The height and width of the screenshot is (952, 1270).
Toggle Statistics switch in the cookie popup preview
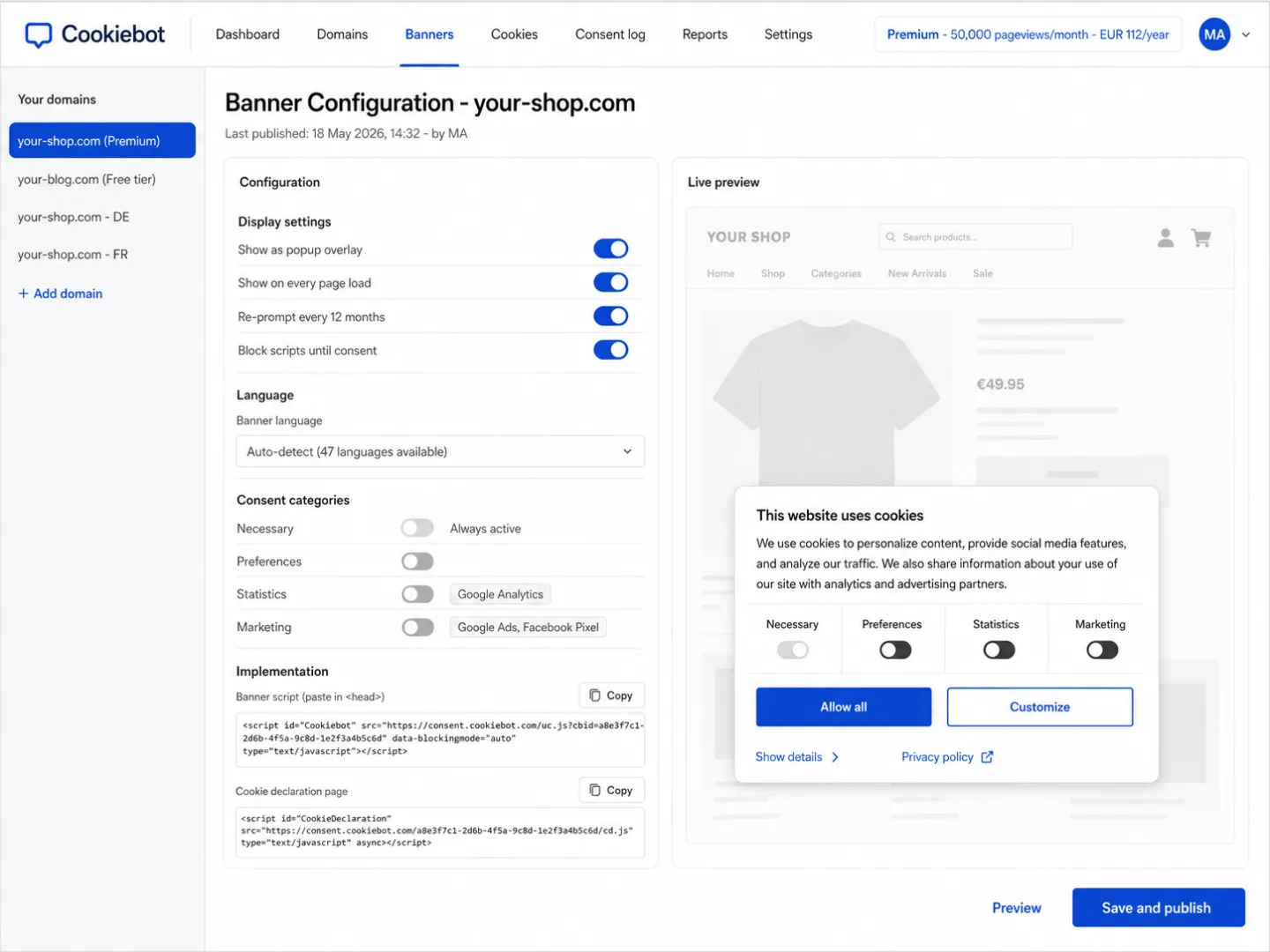tap(999, 651)
